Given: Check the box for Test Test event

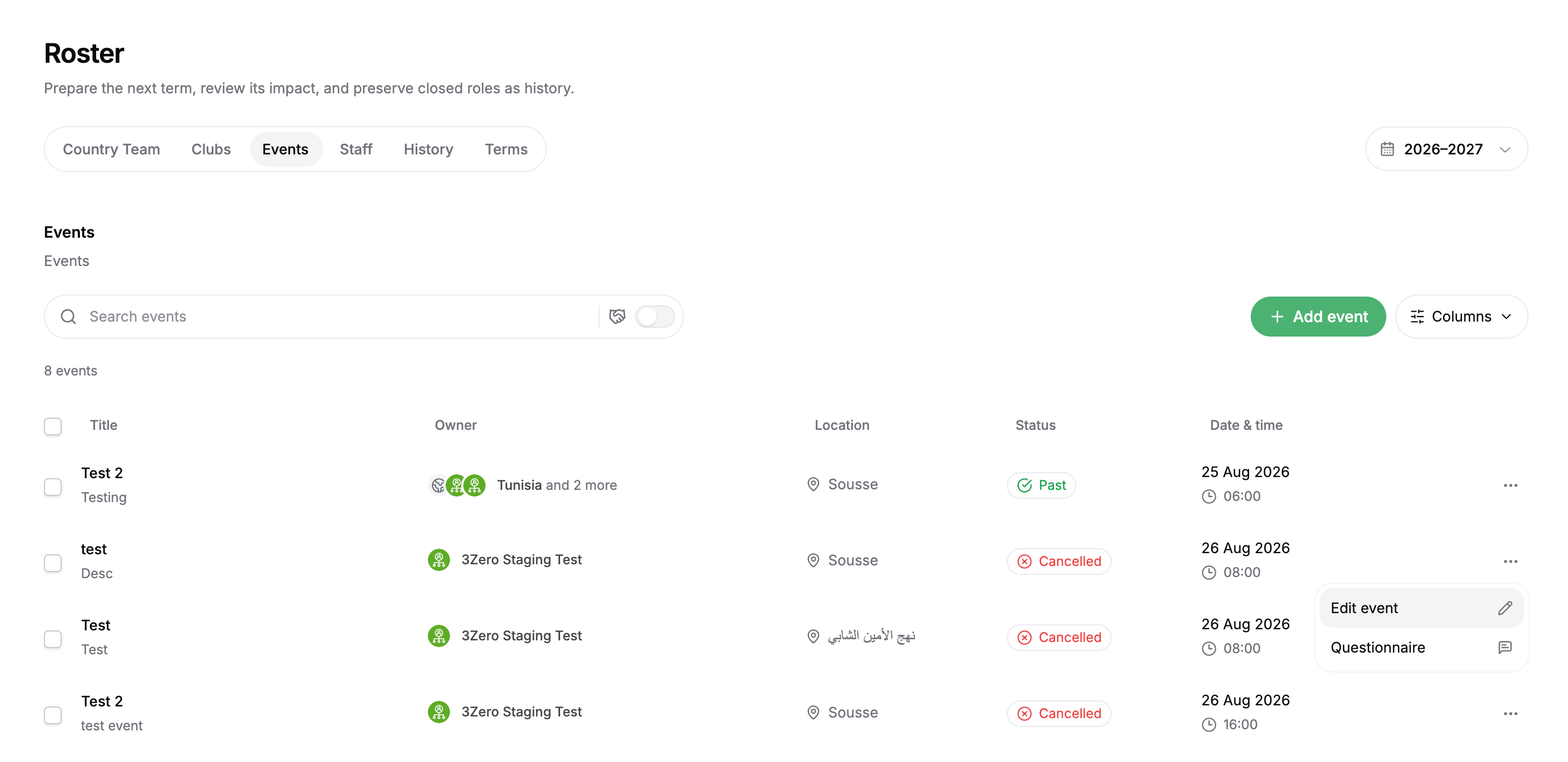Looking at the screenshot, I should (53, 639).
